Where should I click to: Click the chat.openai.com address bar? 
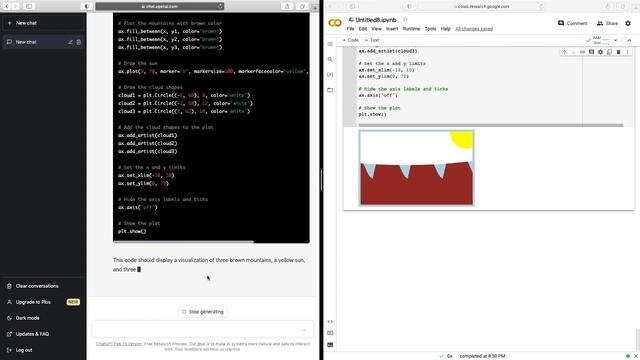click(x=160, y=6)
